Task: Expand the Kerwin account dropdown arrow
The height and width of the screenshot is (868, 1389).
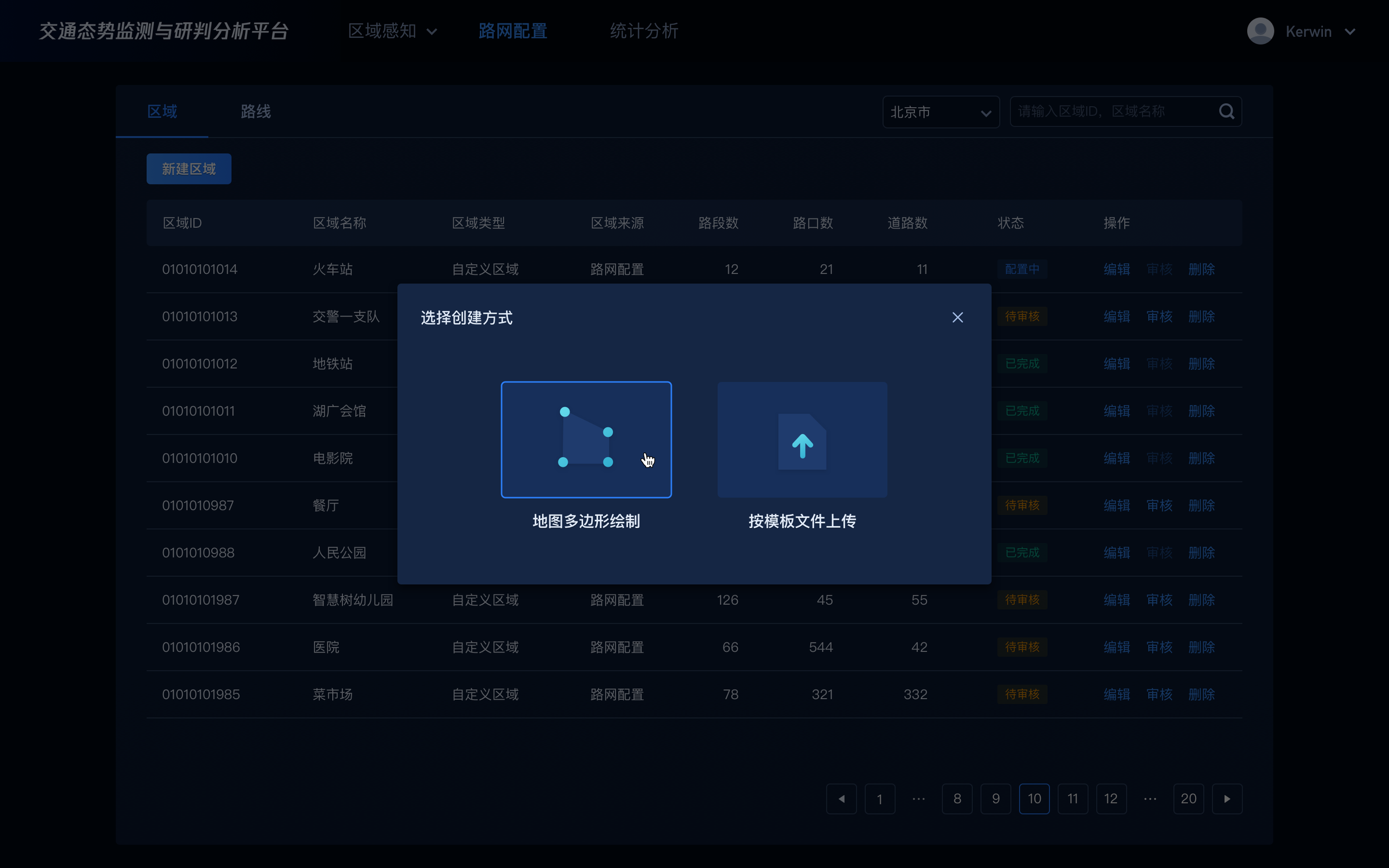Action: [x=1350, y=32]
